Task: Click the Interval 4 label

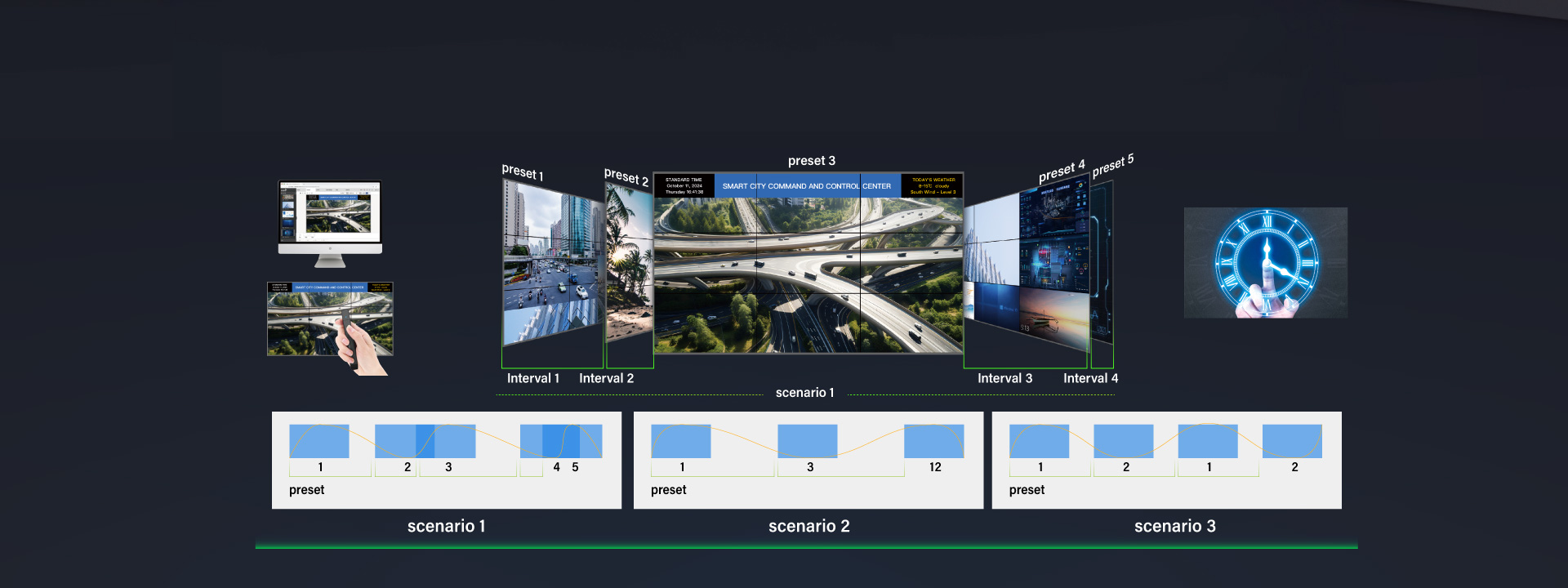Action: coord(1090,378)
